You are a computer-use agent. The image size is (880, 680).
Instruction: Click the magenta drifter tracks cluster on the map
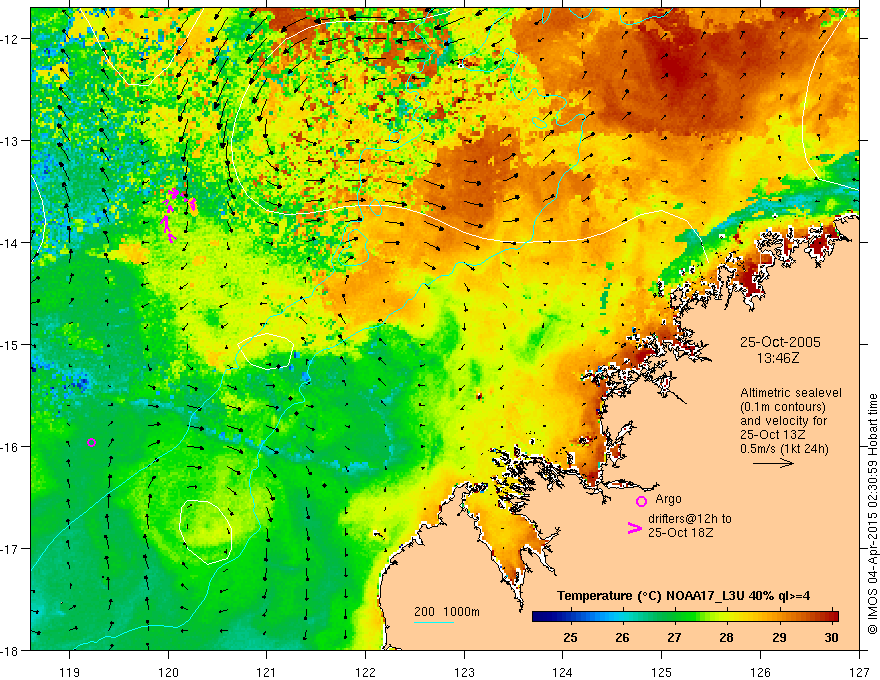coord(178,213)
